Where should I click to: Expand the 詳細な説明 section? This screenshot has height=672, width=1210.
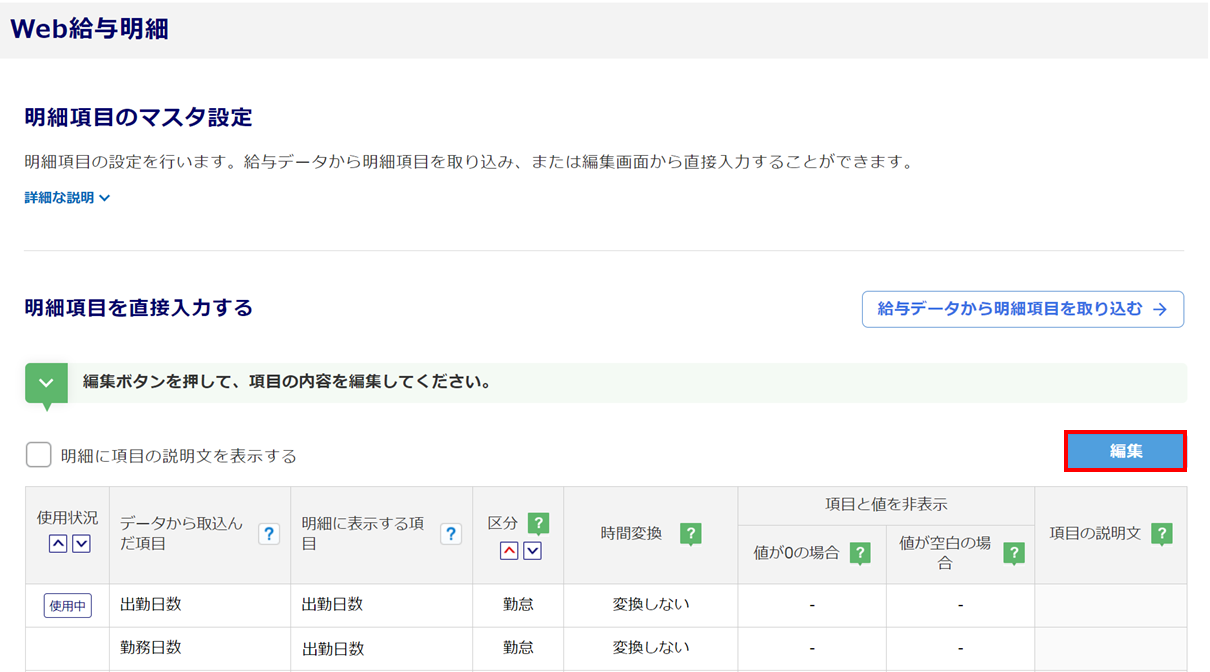(x=67, y=198)
